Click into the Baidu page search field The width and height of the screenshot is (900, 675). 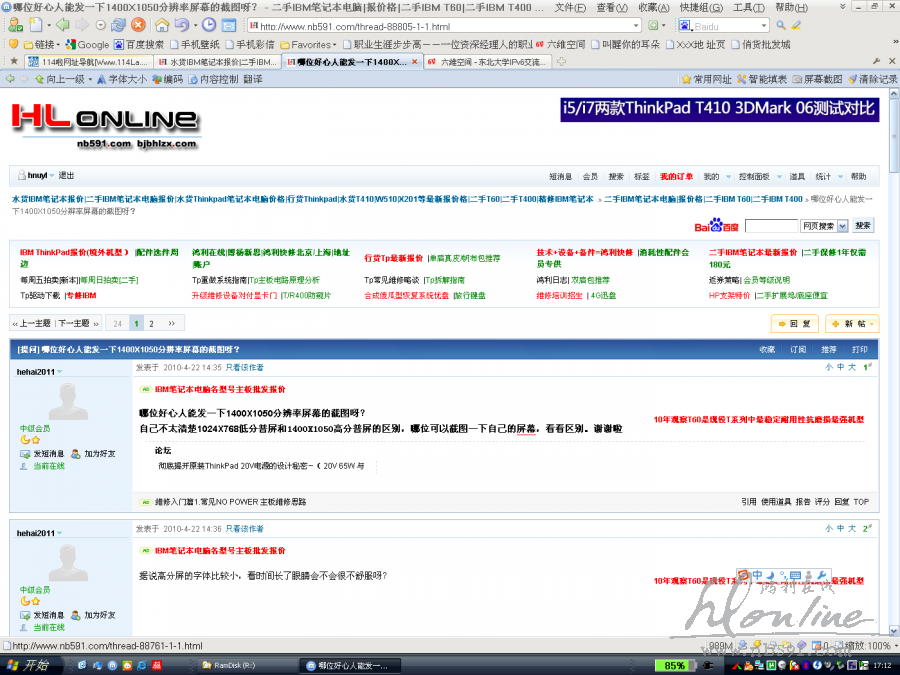pos(771,226)
